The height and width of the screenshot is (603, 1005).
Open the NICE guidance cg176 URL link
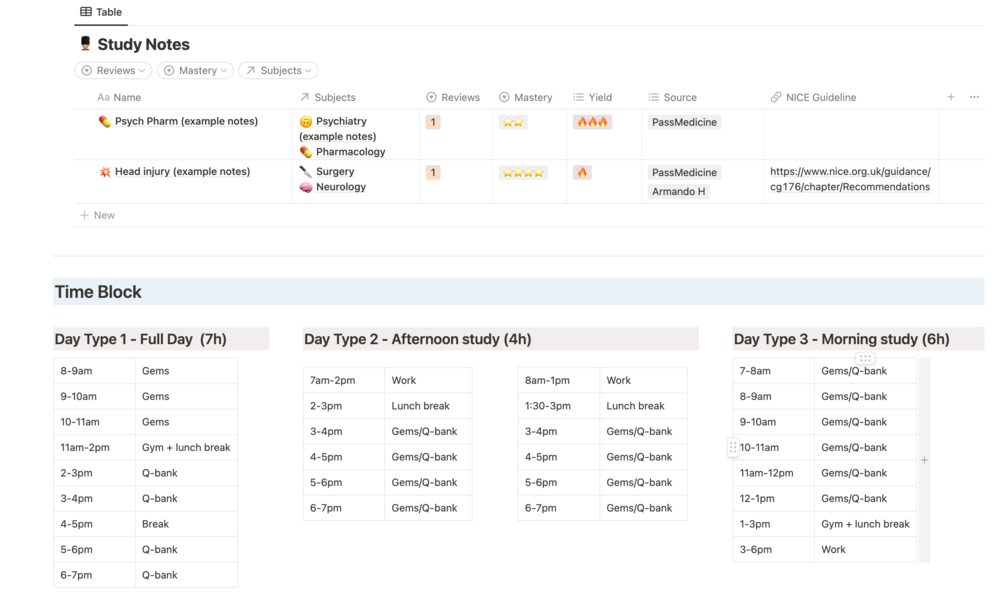tap(850, 179)
